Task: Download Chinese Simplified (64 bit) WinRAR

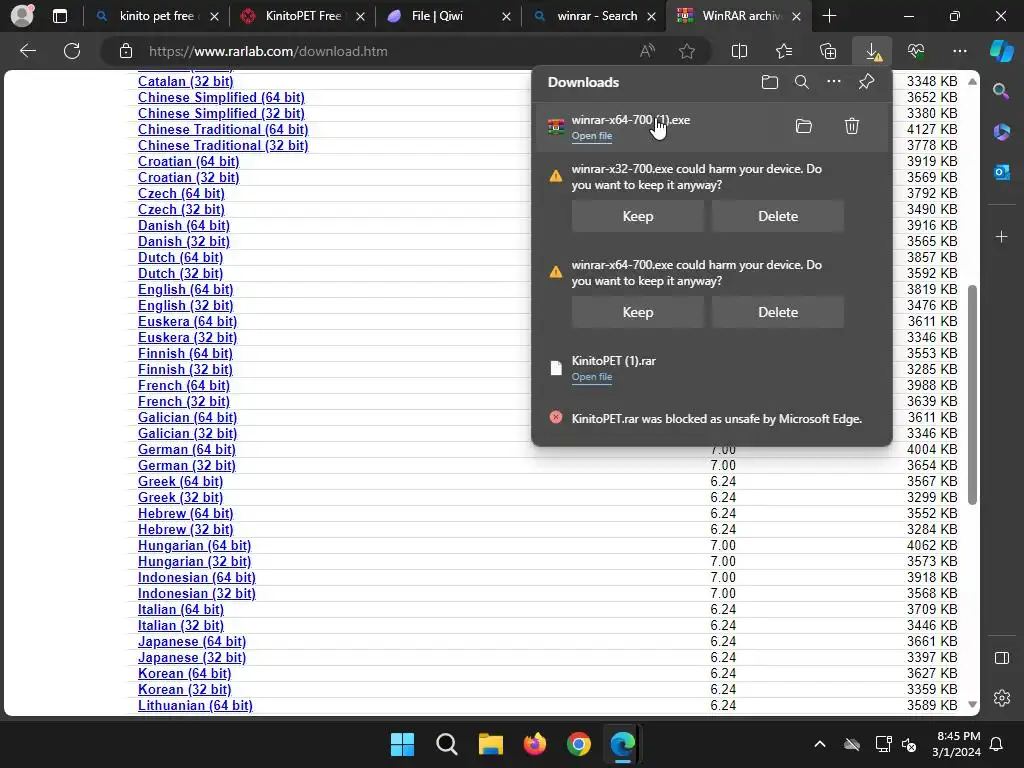Action: 221,97
